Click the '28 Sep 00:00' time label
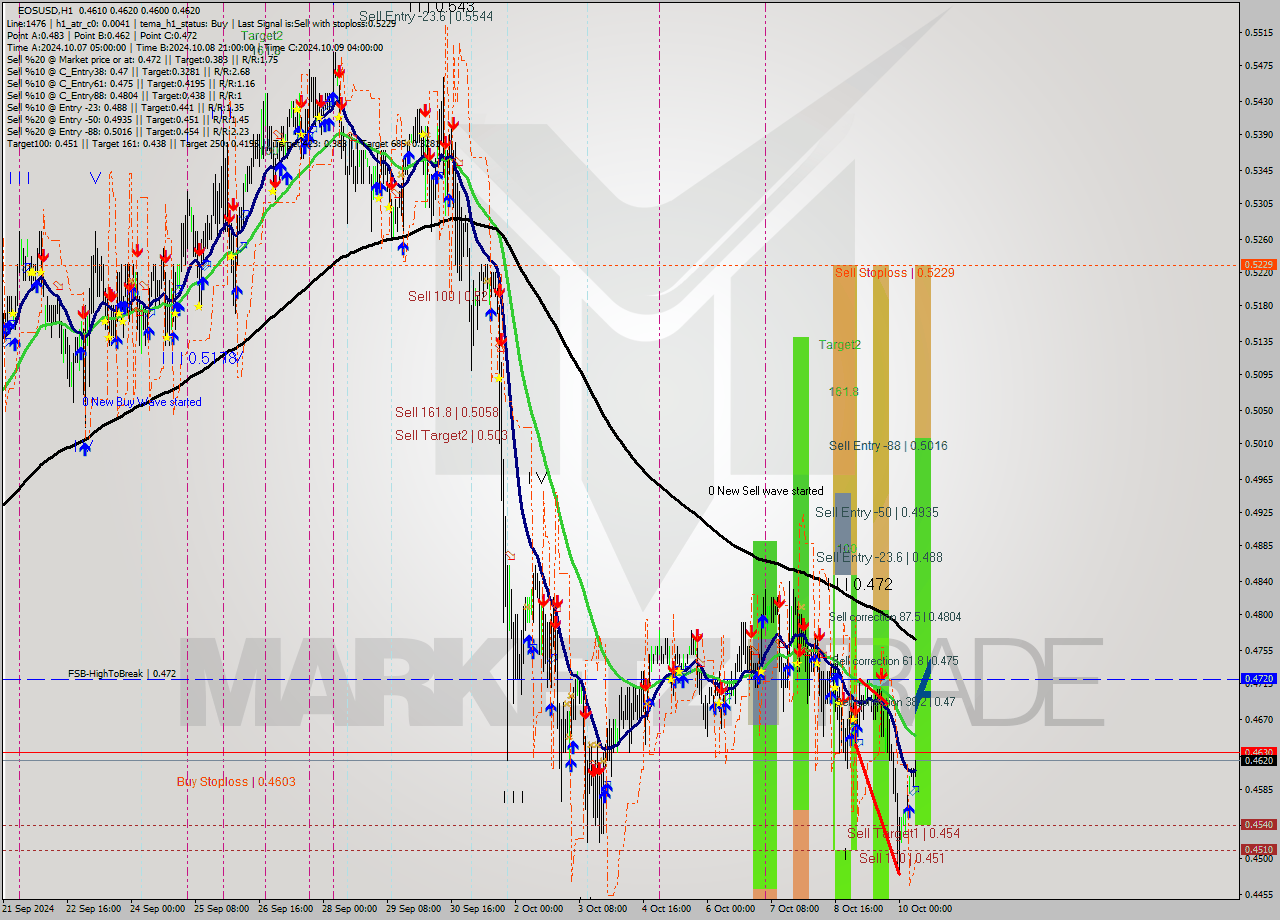Image resolution: width=1280 pixels, height=920 pixels. pos(350,909)
